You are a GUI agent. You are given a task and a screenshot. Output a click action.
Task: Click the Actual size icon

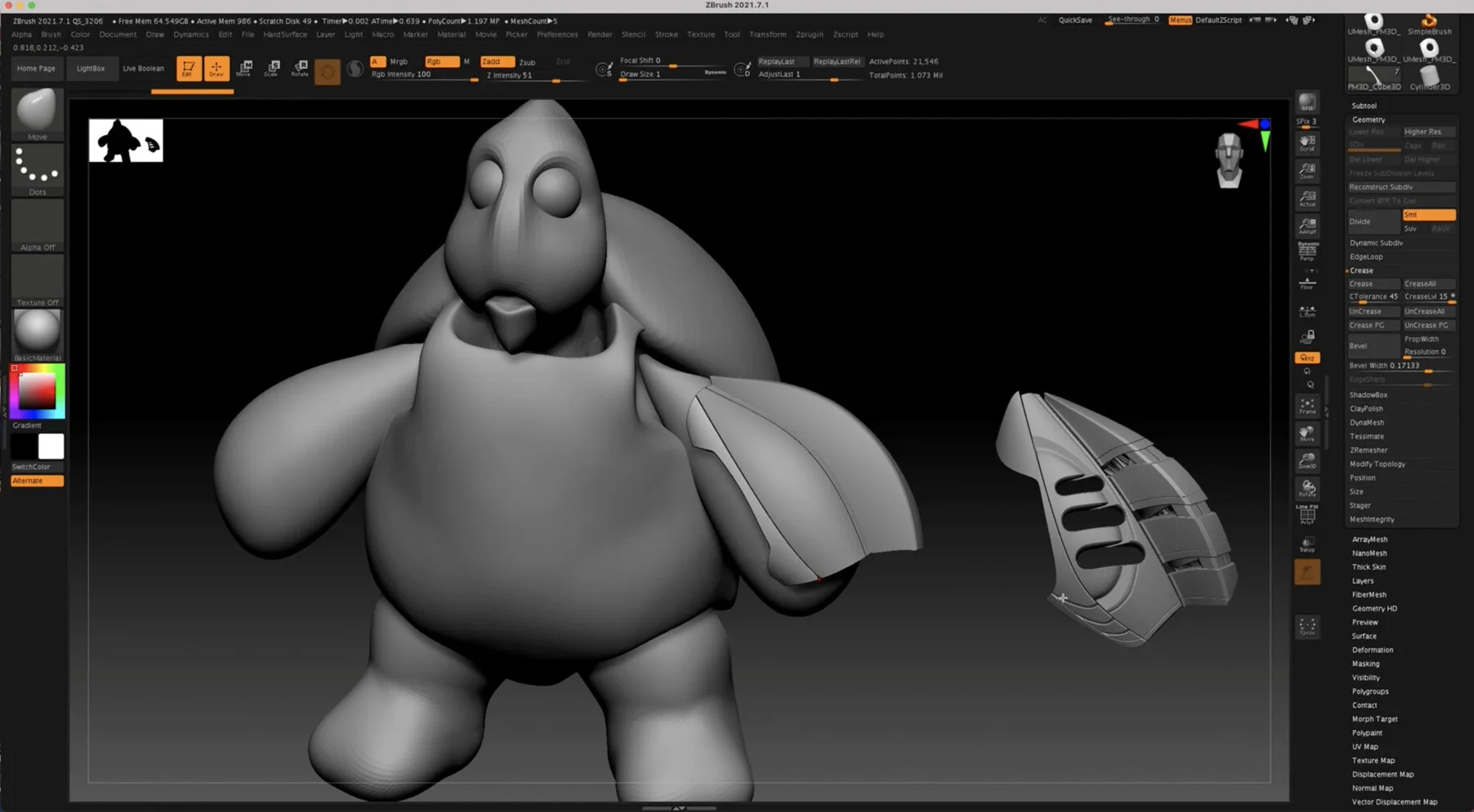point(1307,198)
